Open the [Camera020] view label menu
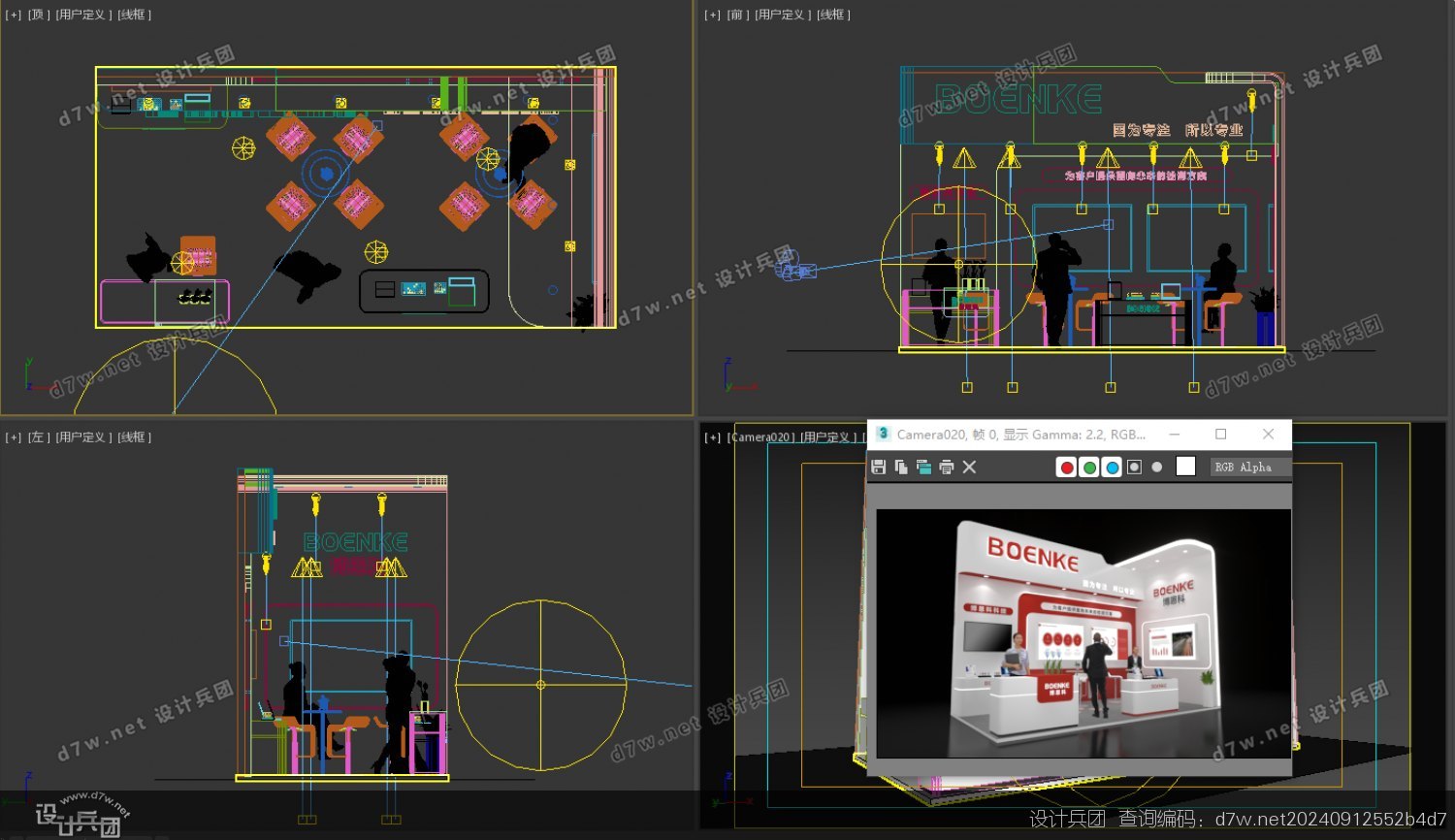The height and width of the screenshot is (840, 1455). (760, 437)
